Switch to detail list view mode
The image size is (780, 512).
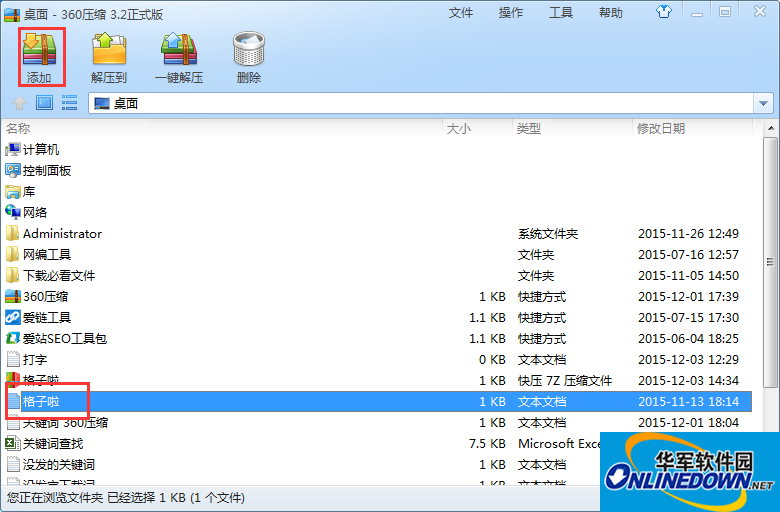[70, 102]
